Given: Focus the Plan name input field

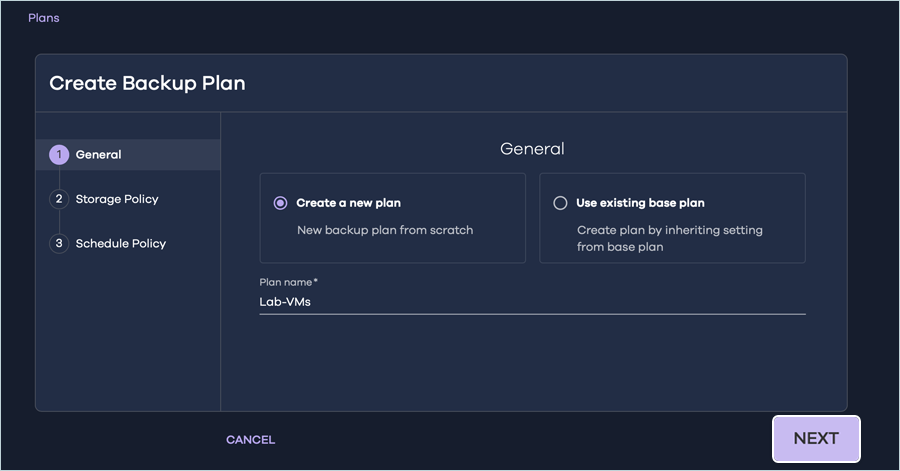Looking at the screenshot, I should pos(532,301).
